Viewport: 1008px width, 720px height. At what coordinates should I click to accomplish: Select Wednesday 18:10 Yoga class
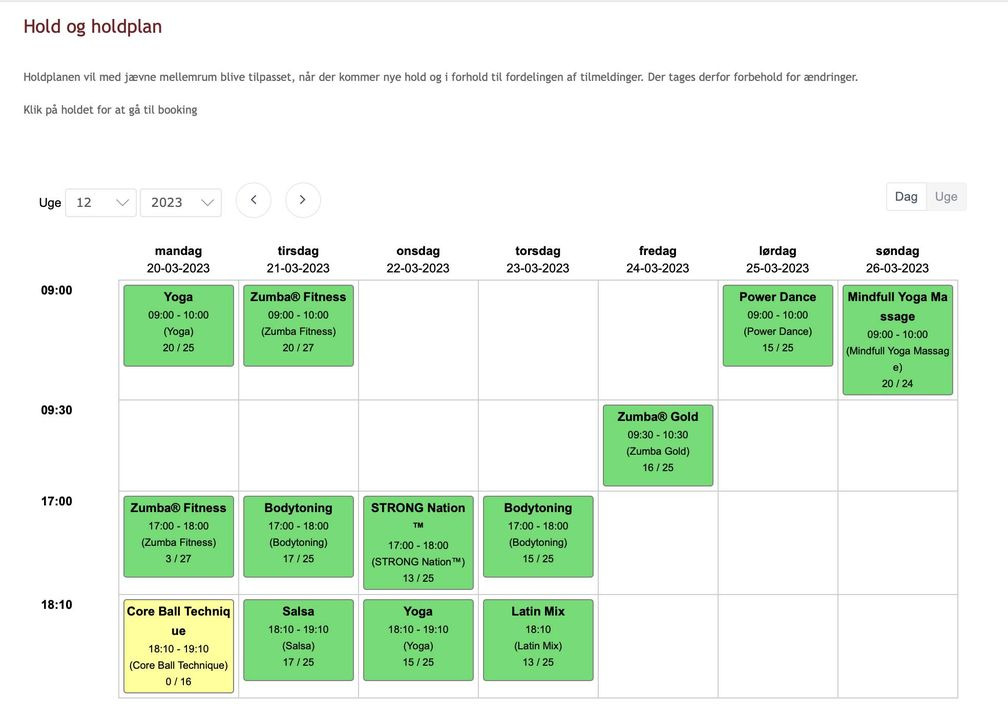418,640
